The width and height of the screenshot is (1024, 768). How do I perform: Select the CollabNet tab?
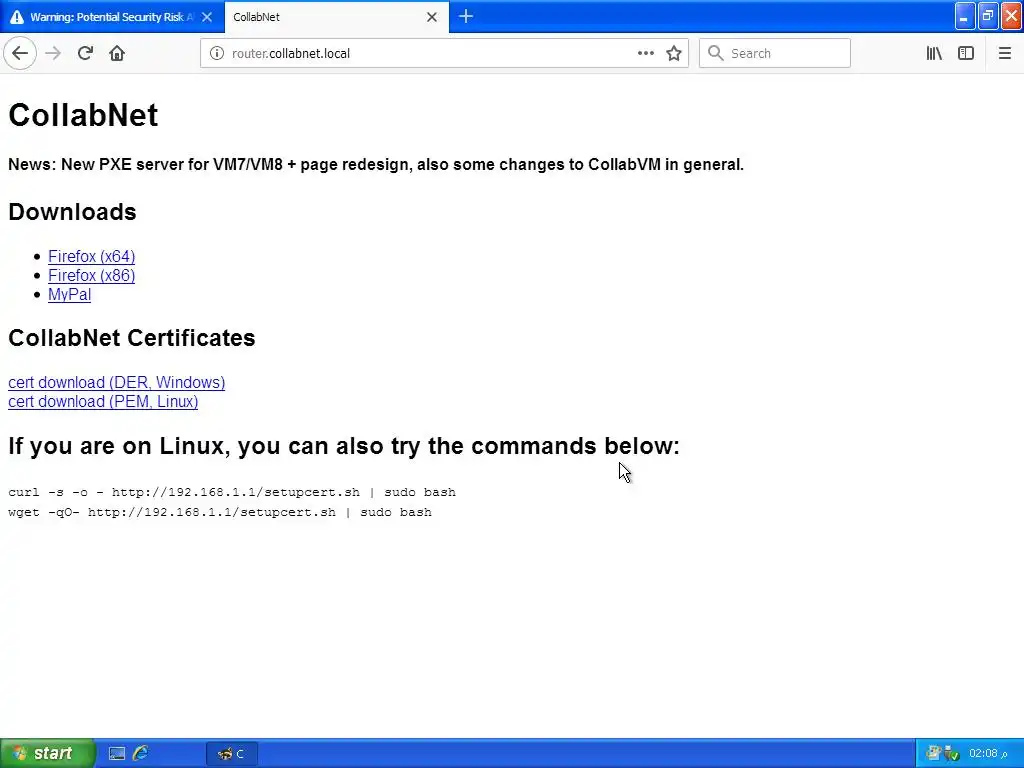336,17
